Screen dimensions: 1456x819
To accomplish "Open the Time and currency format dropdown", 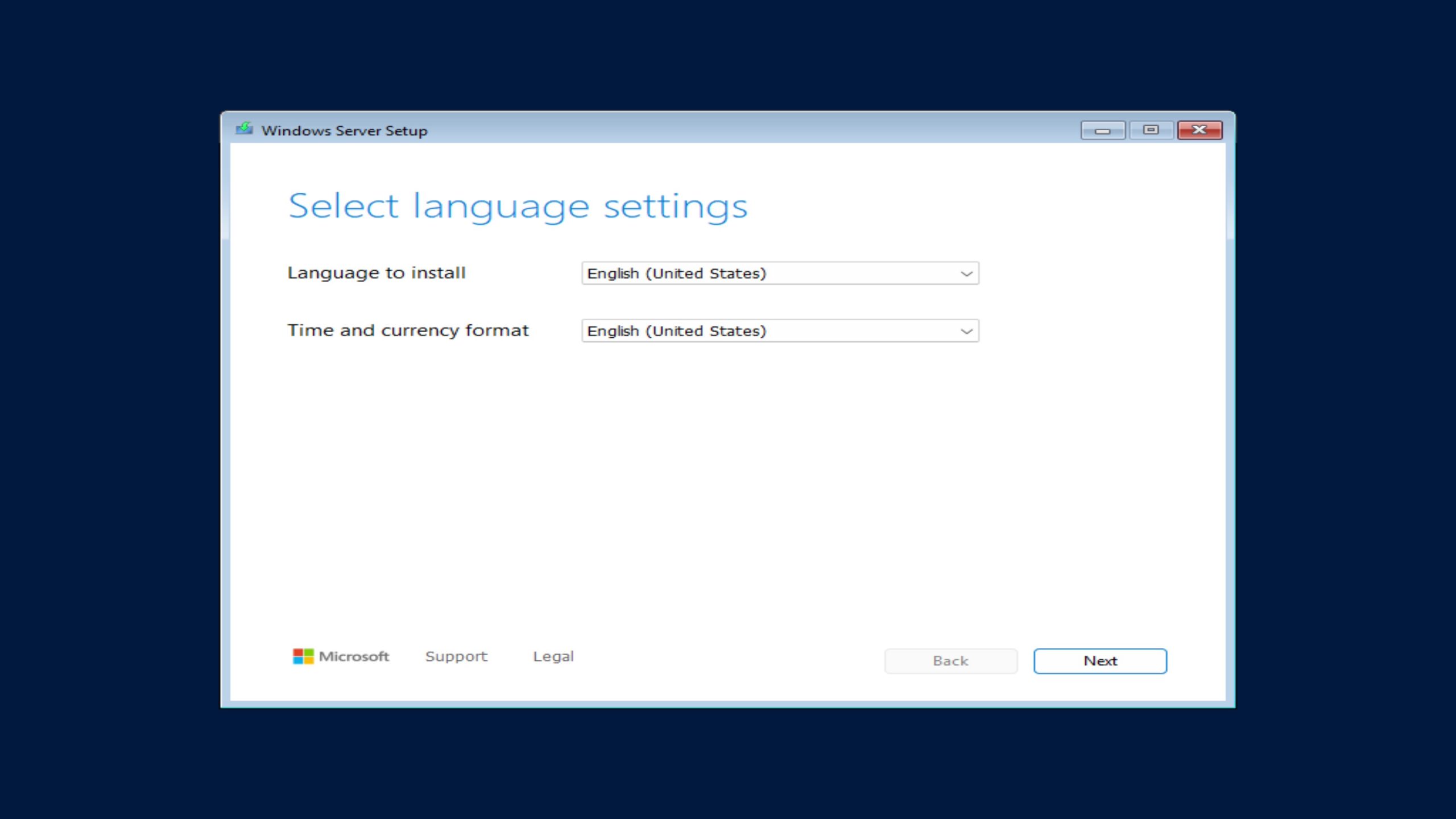I will (x=779, y=330).
